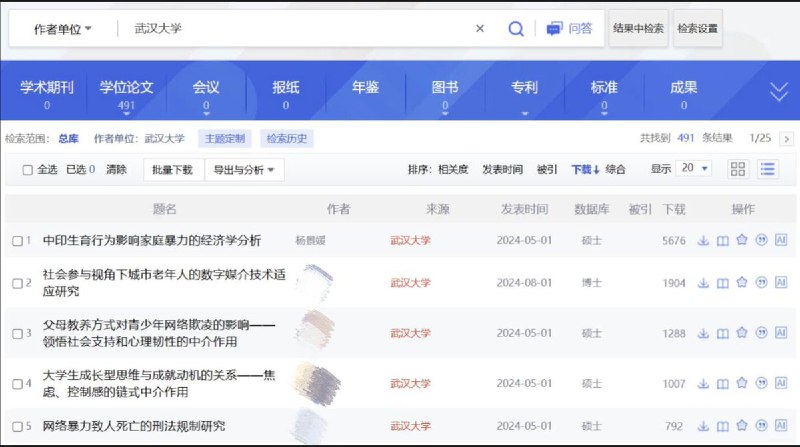Click the 结果中检索 button
The width and height of the screenshot is (800, 447).
click(x=638, y=29)
